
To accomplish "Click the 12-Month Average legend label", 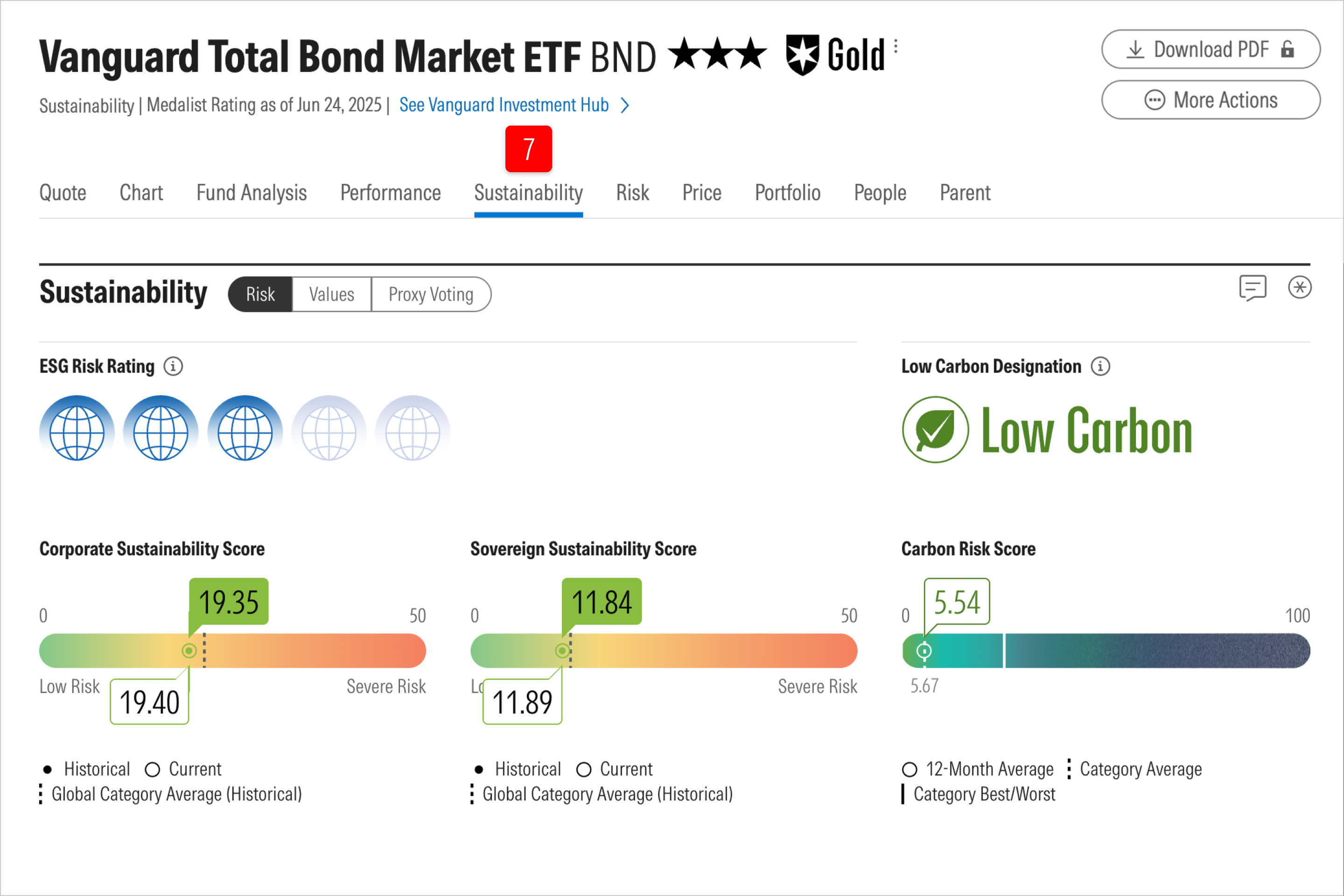I will pyautogui.click(x=990, y=769).
